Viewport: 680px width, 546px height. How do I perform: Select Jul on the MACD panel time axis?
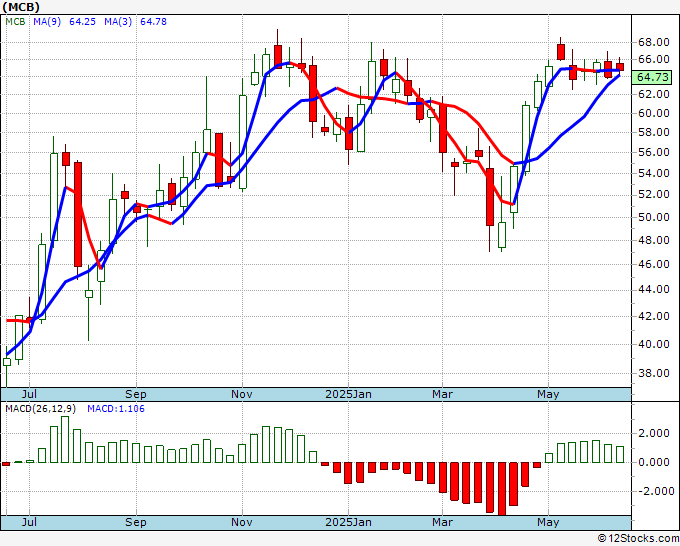(29, 522)
